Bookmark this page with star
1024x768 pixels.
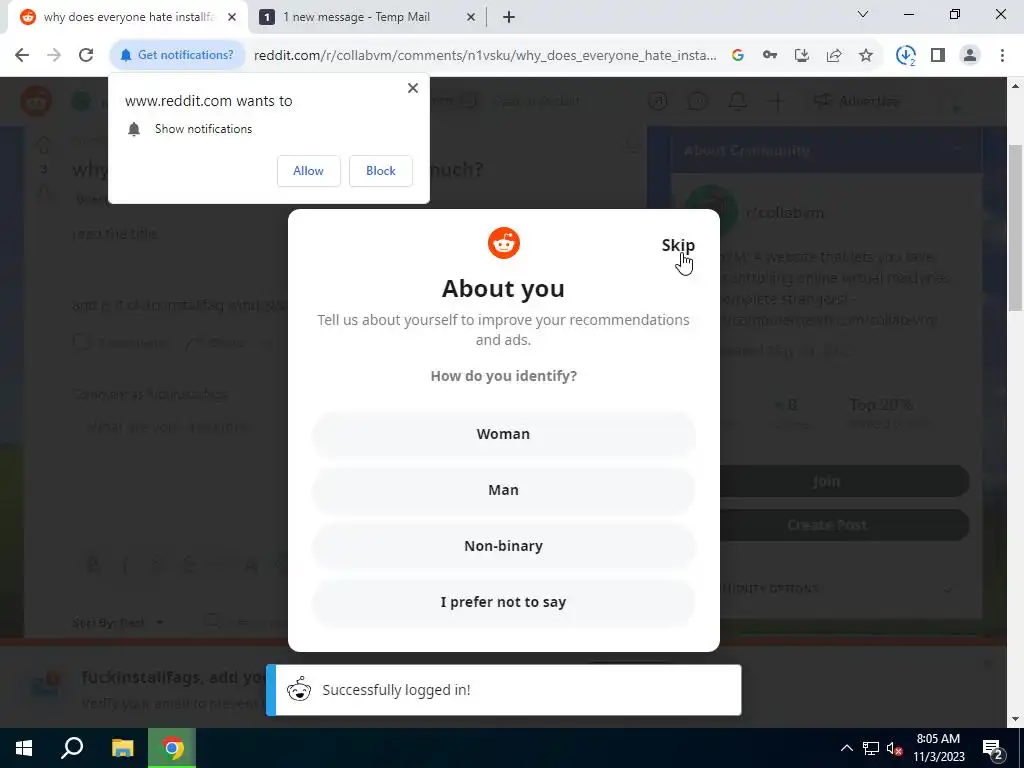coord(866,56)
